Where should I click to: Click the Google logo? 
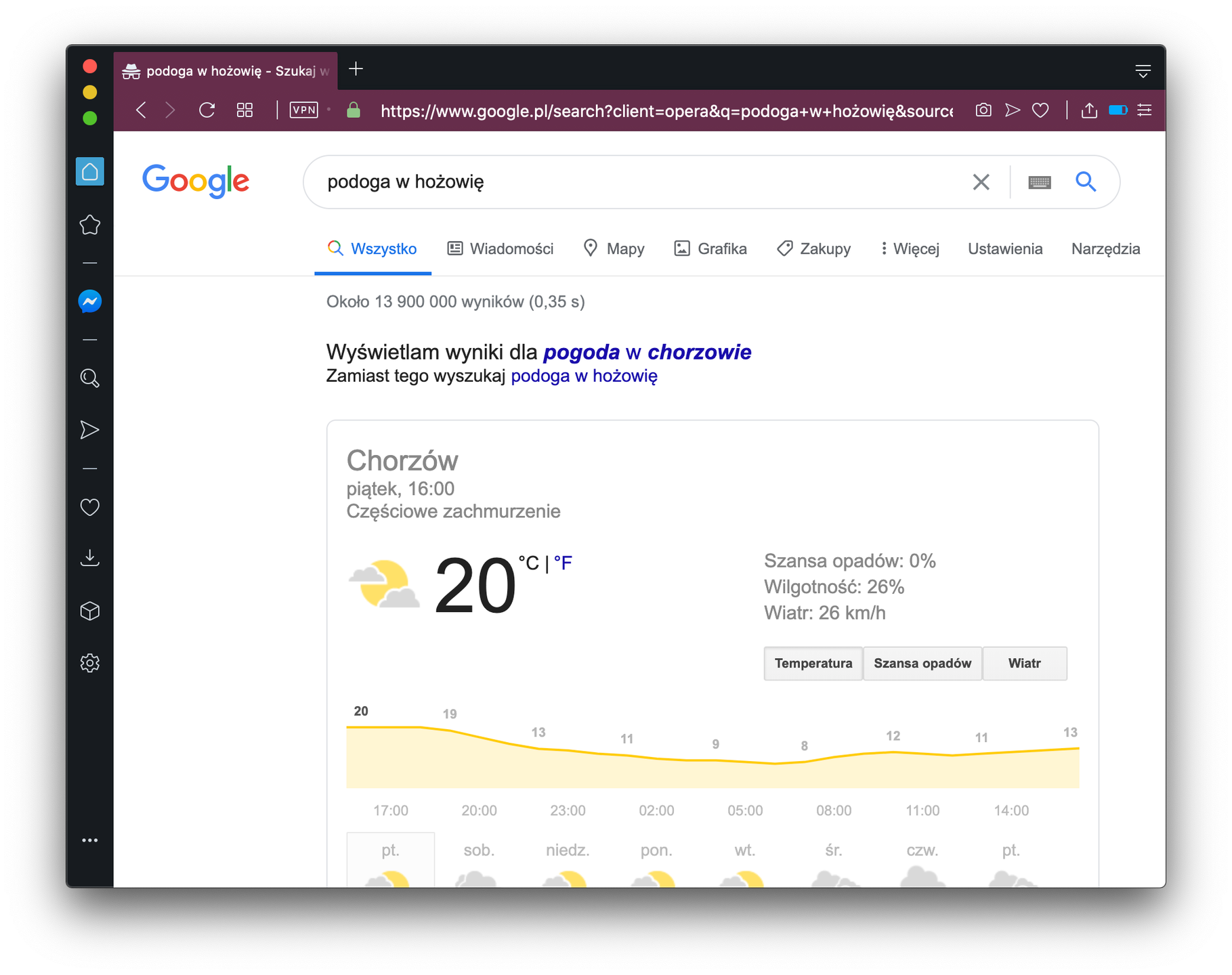click(x=196, y=181)
